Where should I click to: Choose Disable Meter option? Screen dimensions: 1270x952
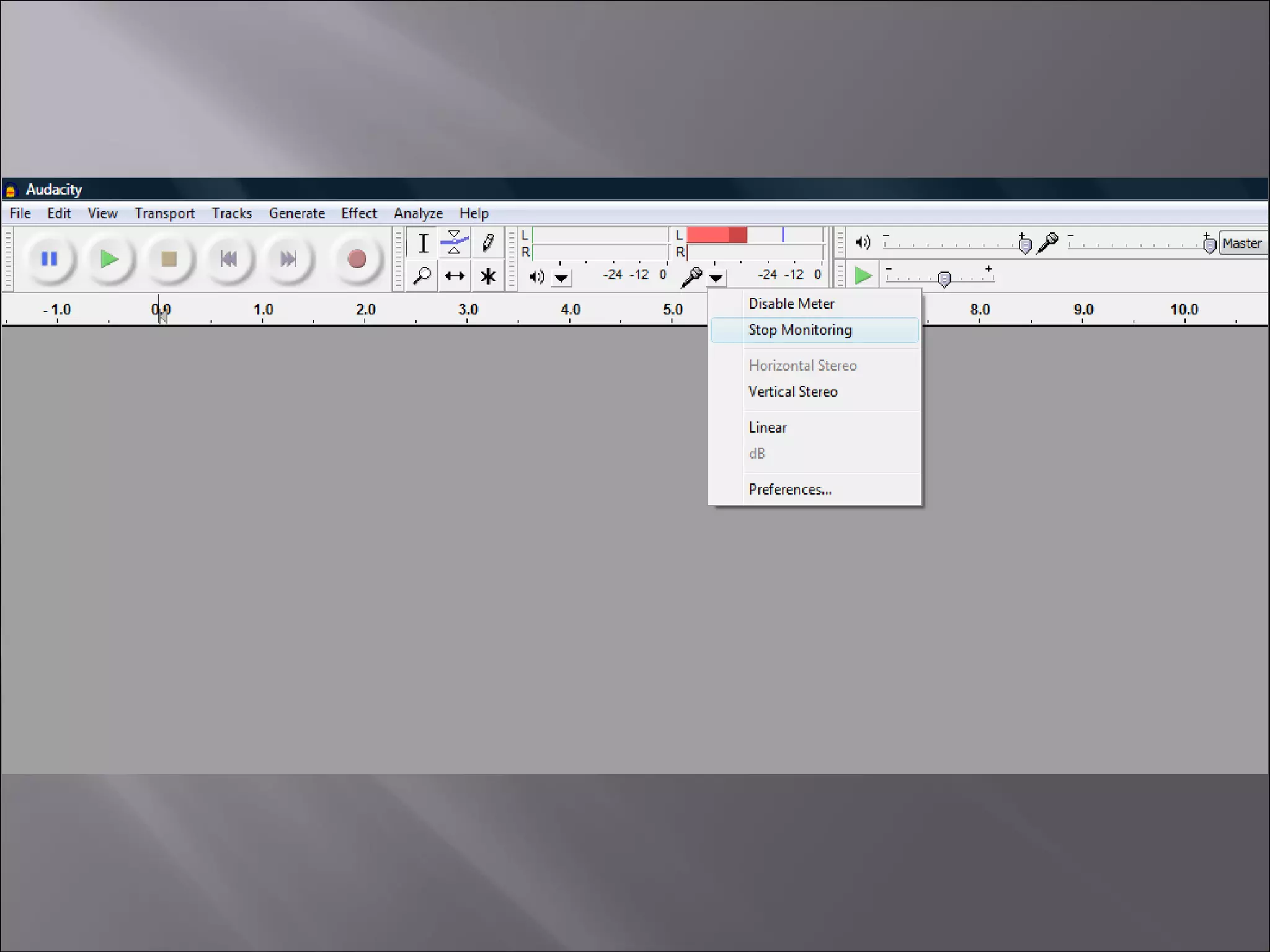pos(791,304)
